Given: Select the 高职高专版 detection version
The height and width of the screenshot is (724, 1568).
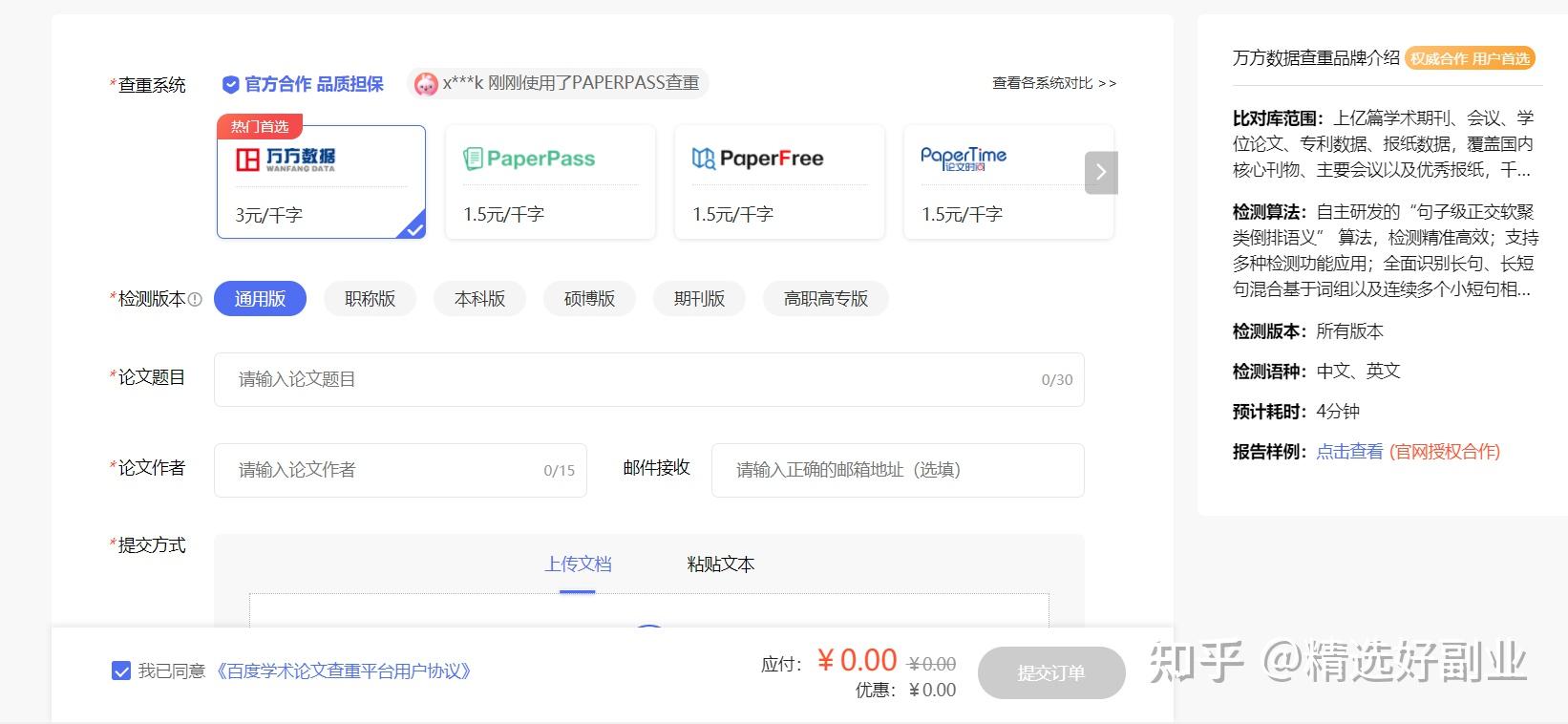Looking at the screenshot, I should coord(826,299).
